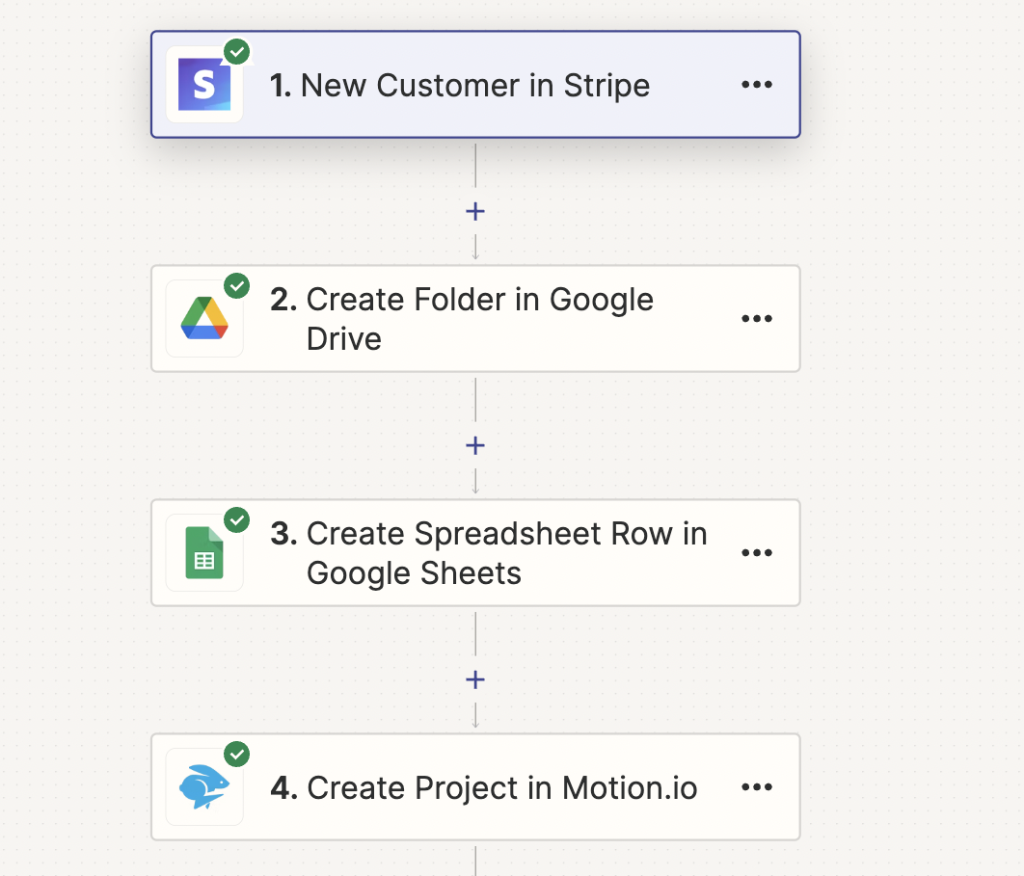Viewport: 1024px width, 876px height.
Task: Open three-dot menu for Create Spreadsheet Row step
Action: [757, 553]
